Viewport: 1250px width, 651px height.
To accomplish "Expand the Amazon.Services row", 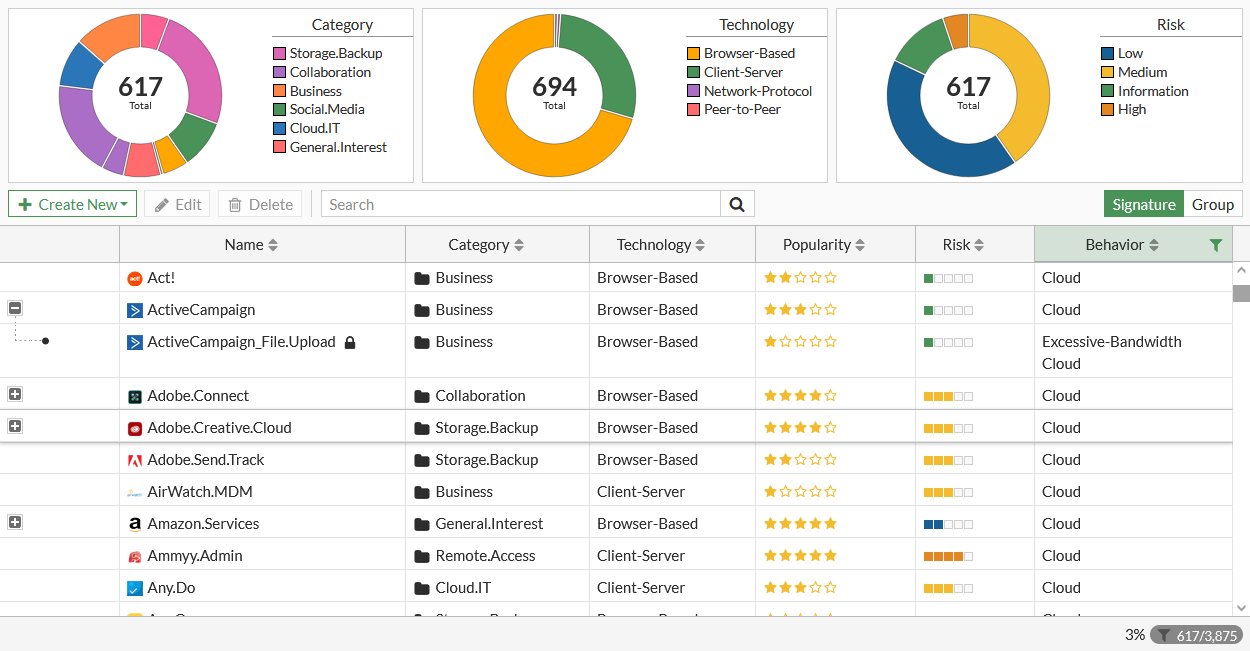I will 15,522.
